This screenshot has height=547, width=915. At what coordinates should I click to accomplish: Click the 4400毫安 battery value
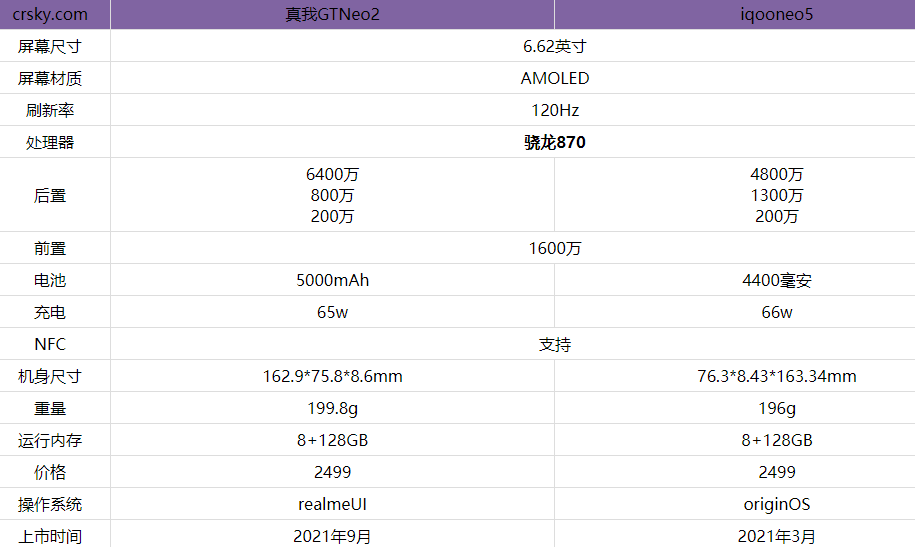point(776,280)
